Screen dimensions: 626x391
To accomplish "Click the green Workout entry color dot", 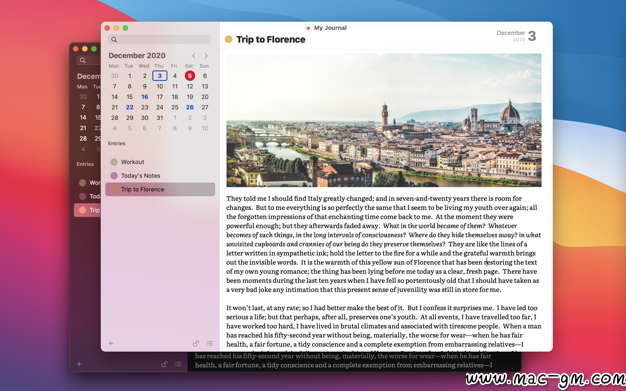I will [114, 162].
